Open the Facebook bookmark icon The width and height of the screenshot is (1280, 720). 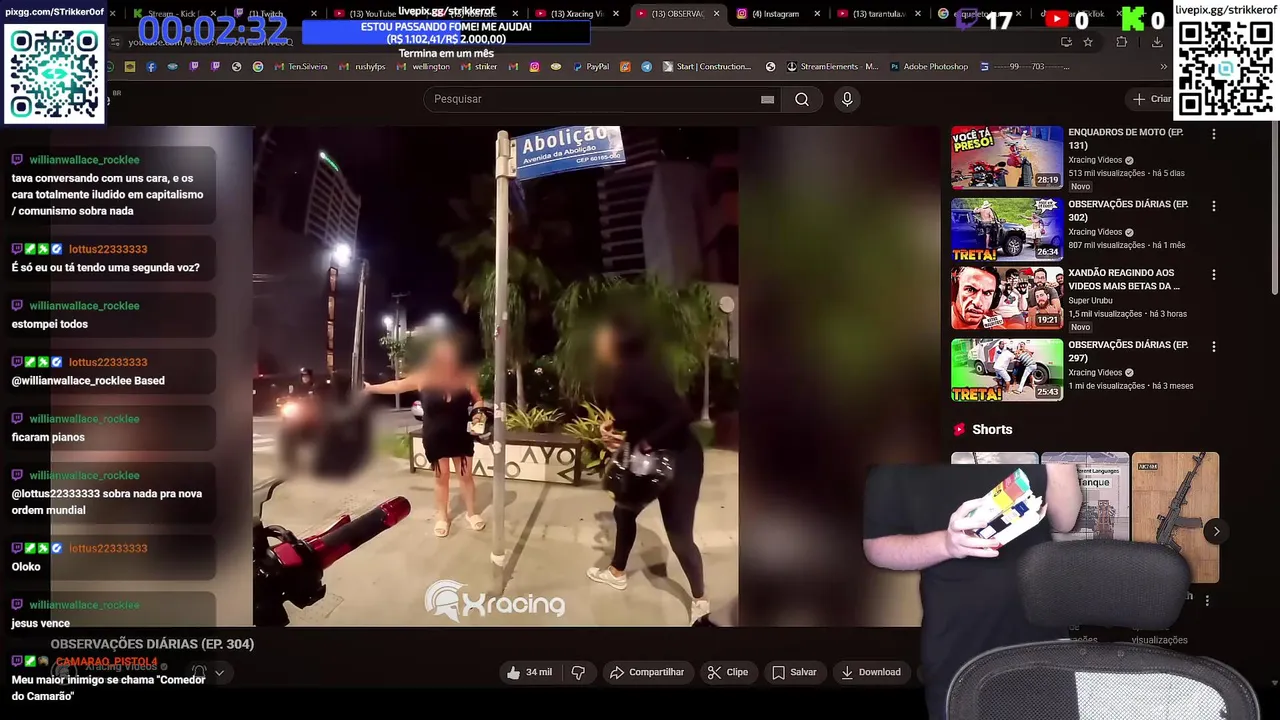pyautogui.click(x=151, y=67)
